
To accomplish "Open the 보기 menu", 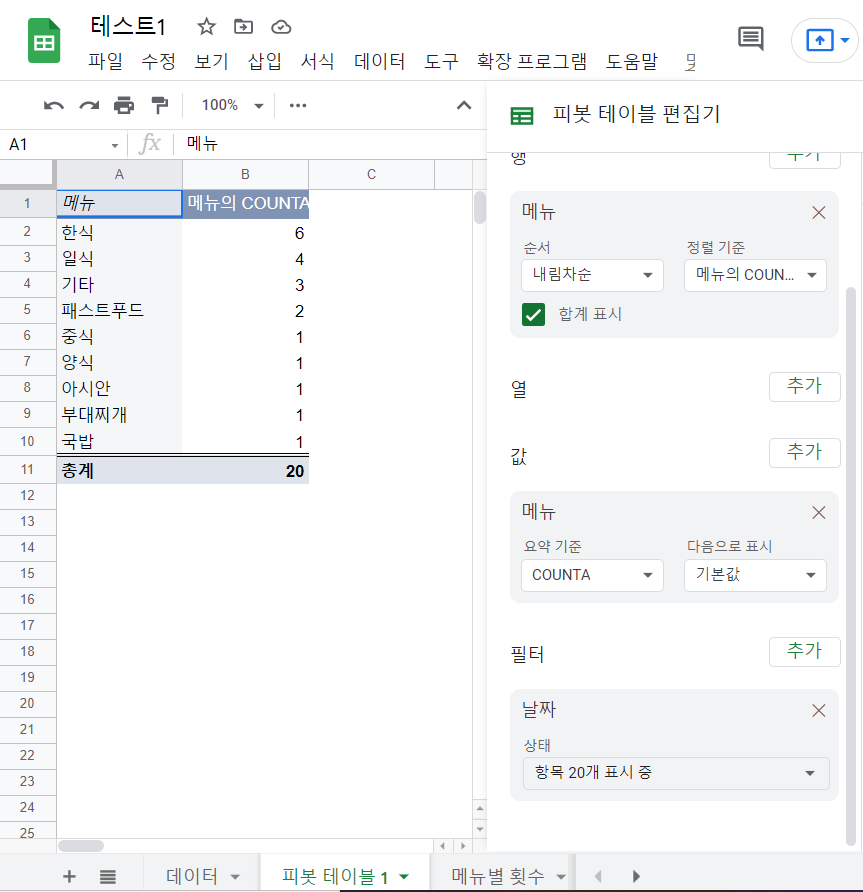I will tap(211, 61).
